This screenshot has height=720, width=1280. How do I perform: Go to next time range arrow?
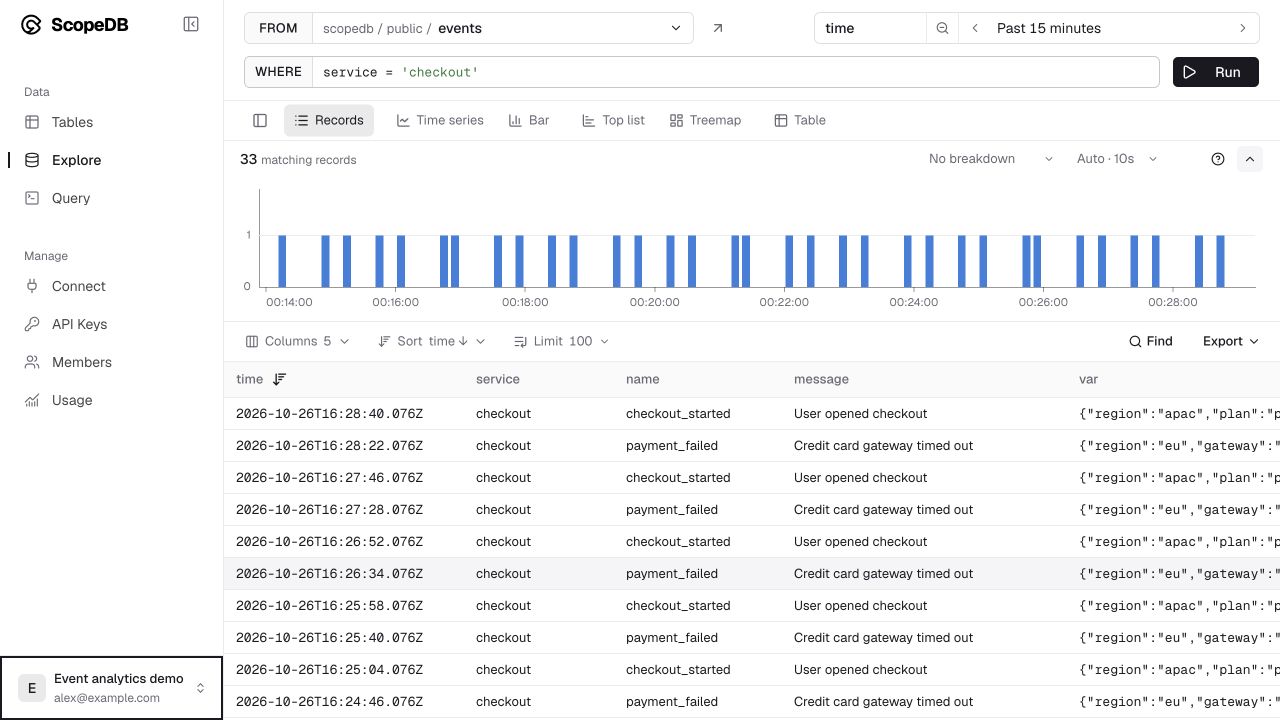[1243, 28]
